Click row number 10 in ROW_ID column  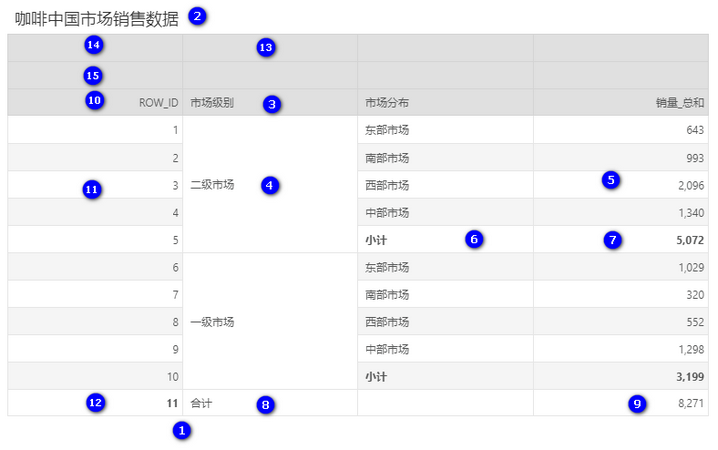(x=173, y=377)
